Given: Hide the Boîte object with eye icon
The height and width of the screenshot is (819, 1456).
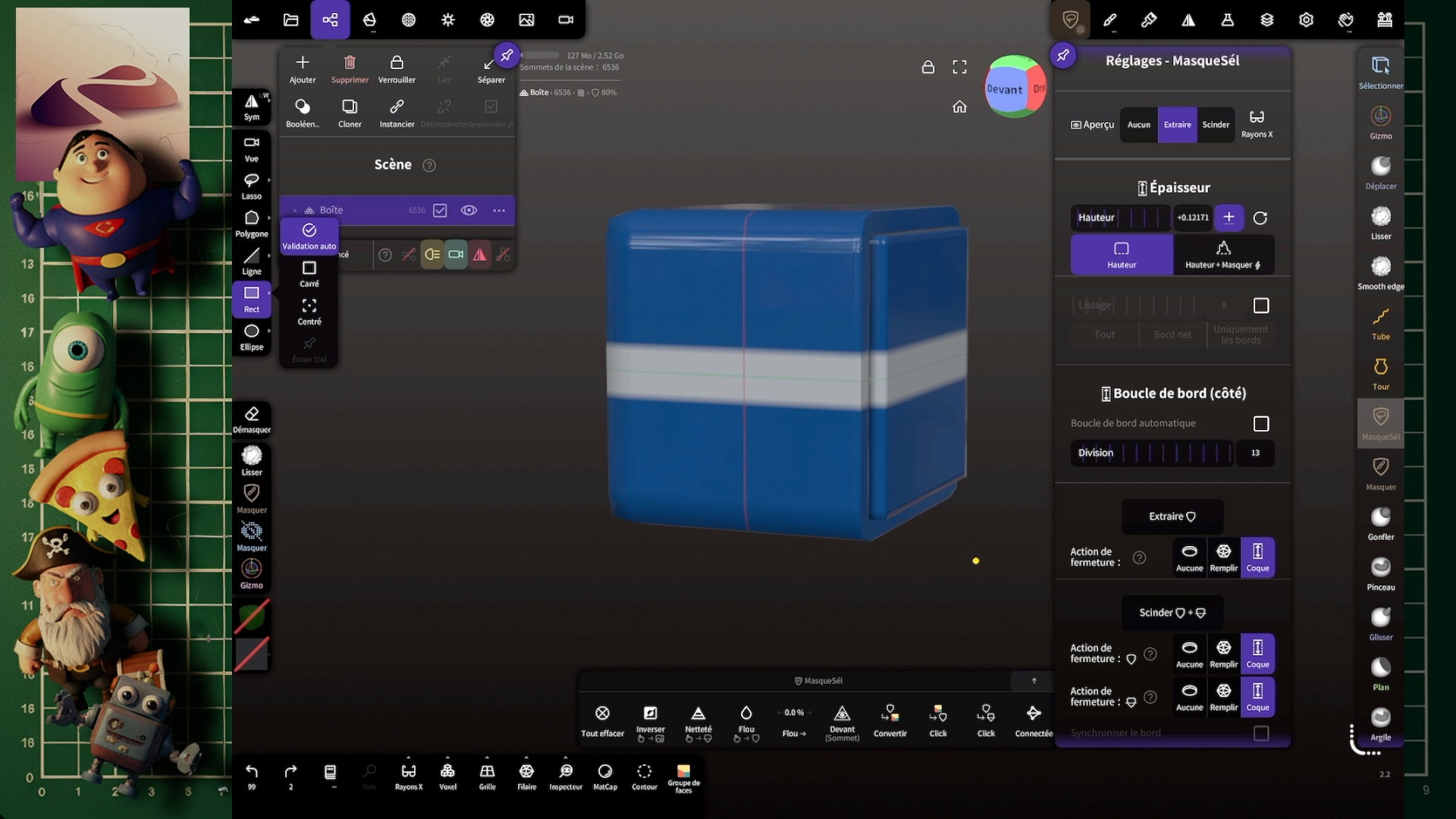Looking at the screenshot, I should (x=469, y=210).
